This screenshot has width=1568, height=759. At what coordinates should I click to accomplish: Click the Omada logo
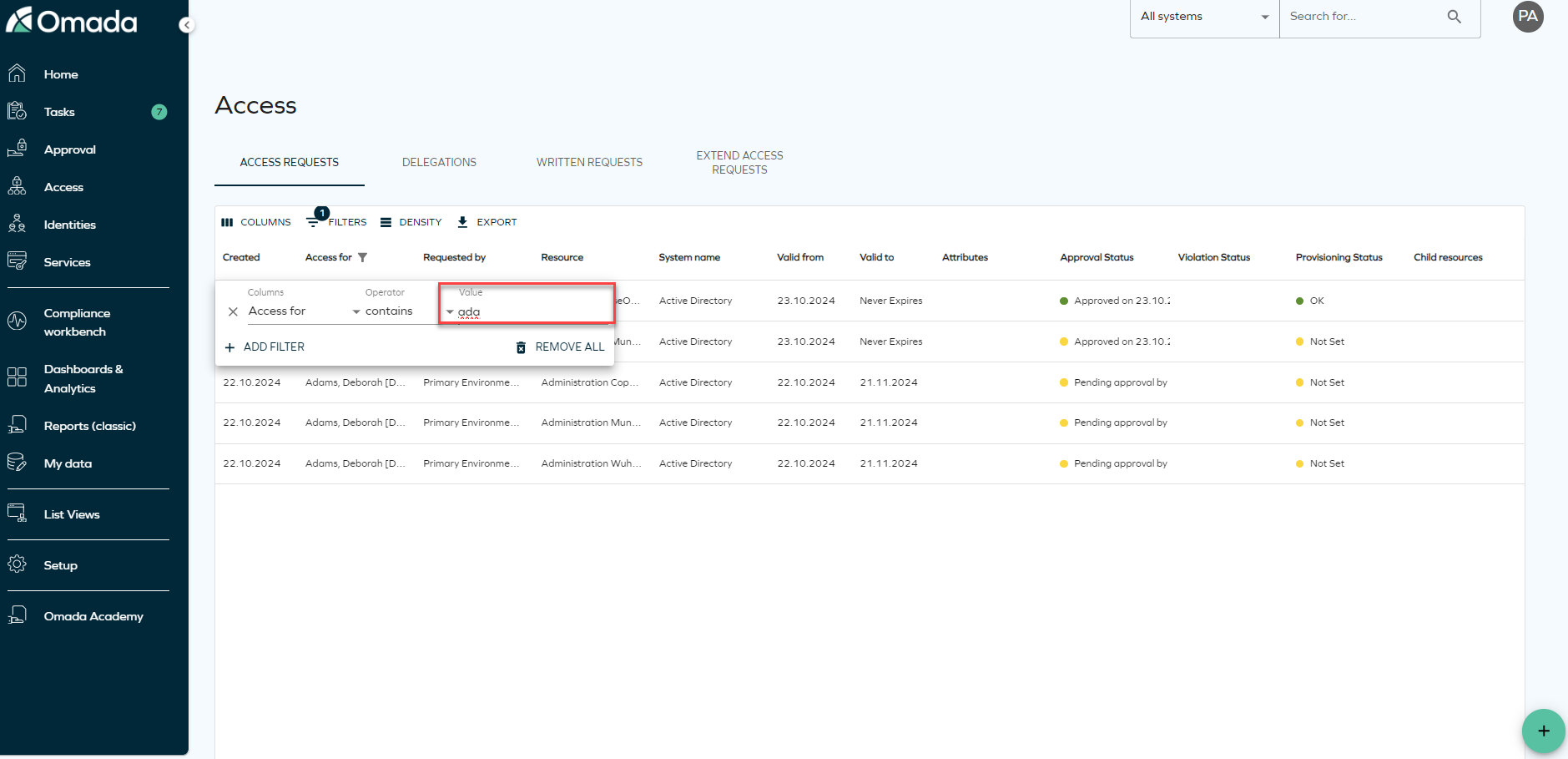[x=72, y=20]
